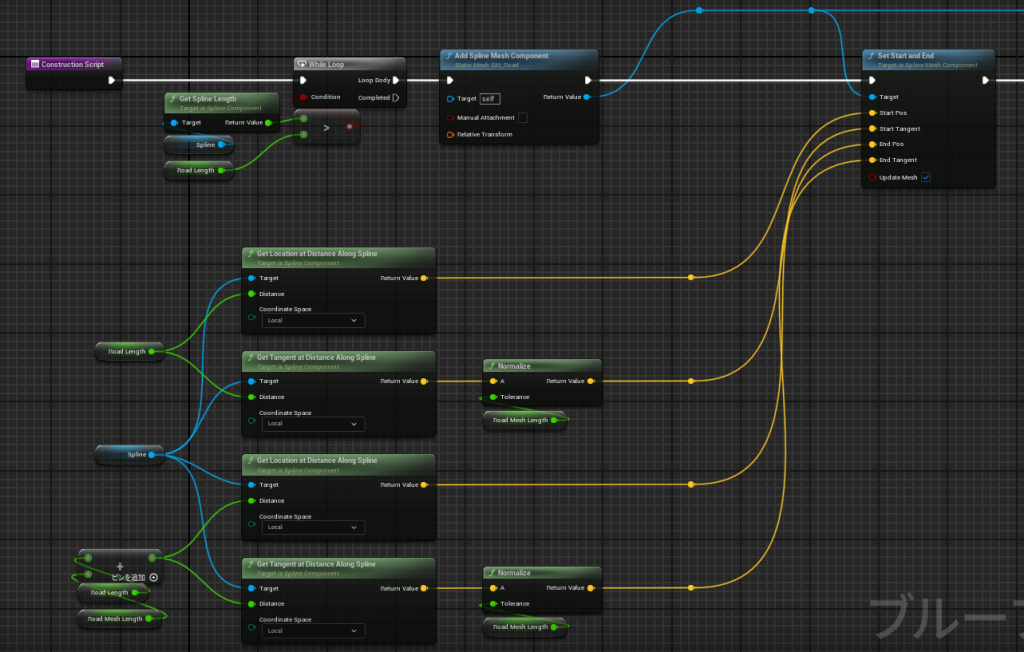Click the Completed exec pin on While Loop
The width and height of the screenshot is (1024, 652).
tap(396, 97)
